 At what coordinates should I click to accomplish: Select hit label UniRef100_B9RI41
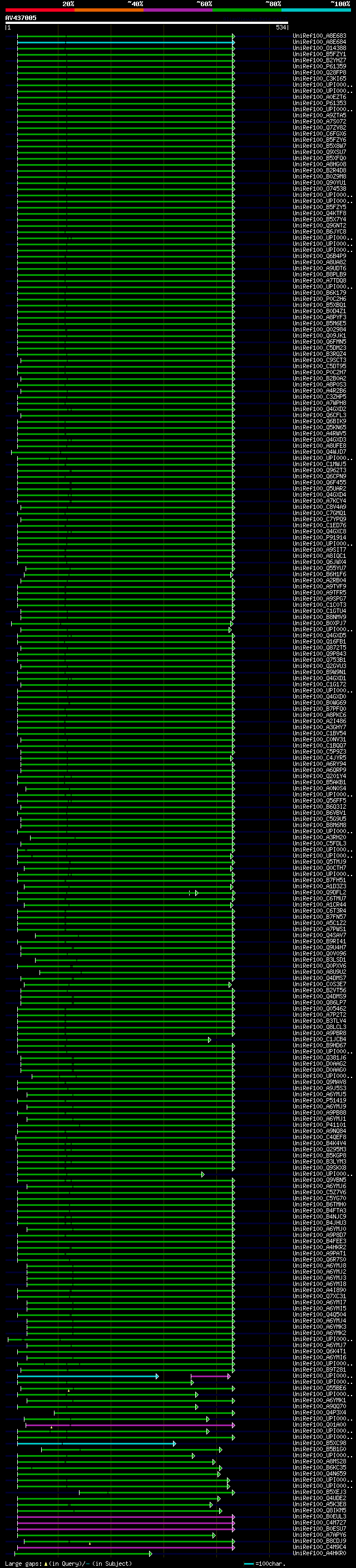pos(319,942)
